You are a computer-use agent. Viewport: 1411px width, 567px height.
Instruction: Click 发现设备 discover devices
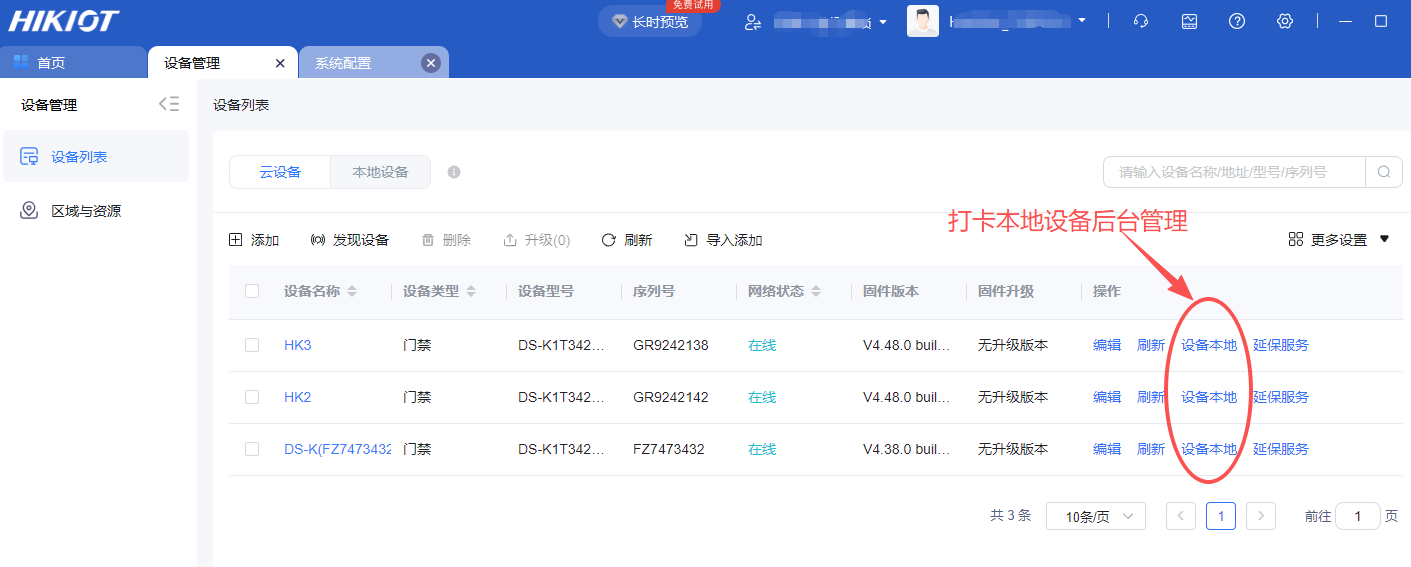350,240
